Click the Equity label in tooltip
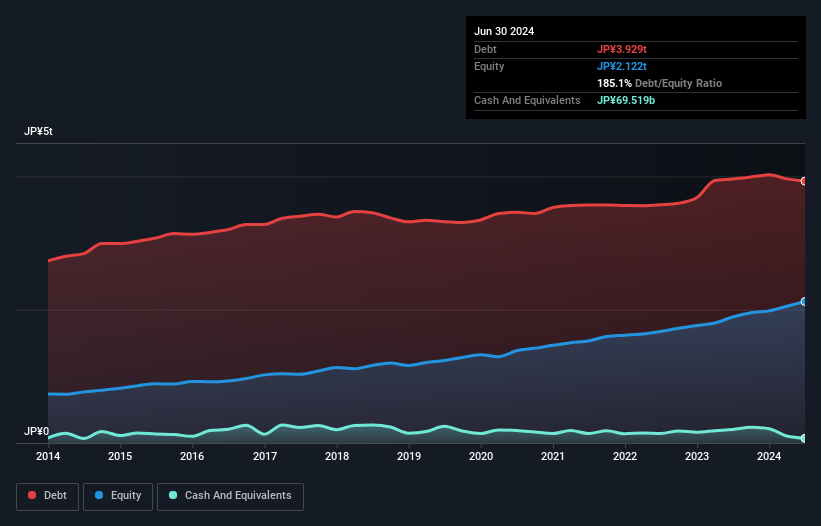This screenshot has width=821, height=526. point(489,66)
